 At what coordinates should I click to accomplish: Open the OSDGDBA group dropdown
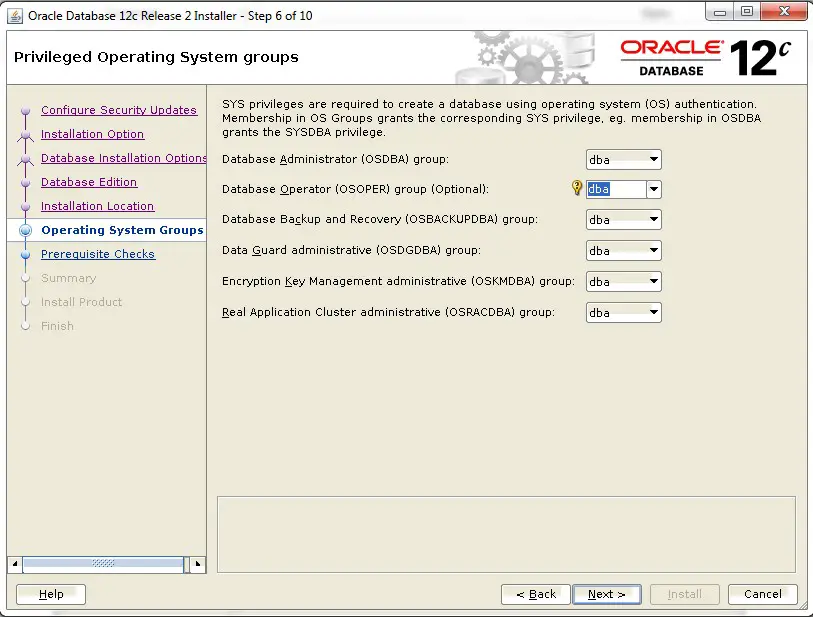624,251
